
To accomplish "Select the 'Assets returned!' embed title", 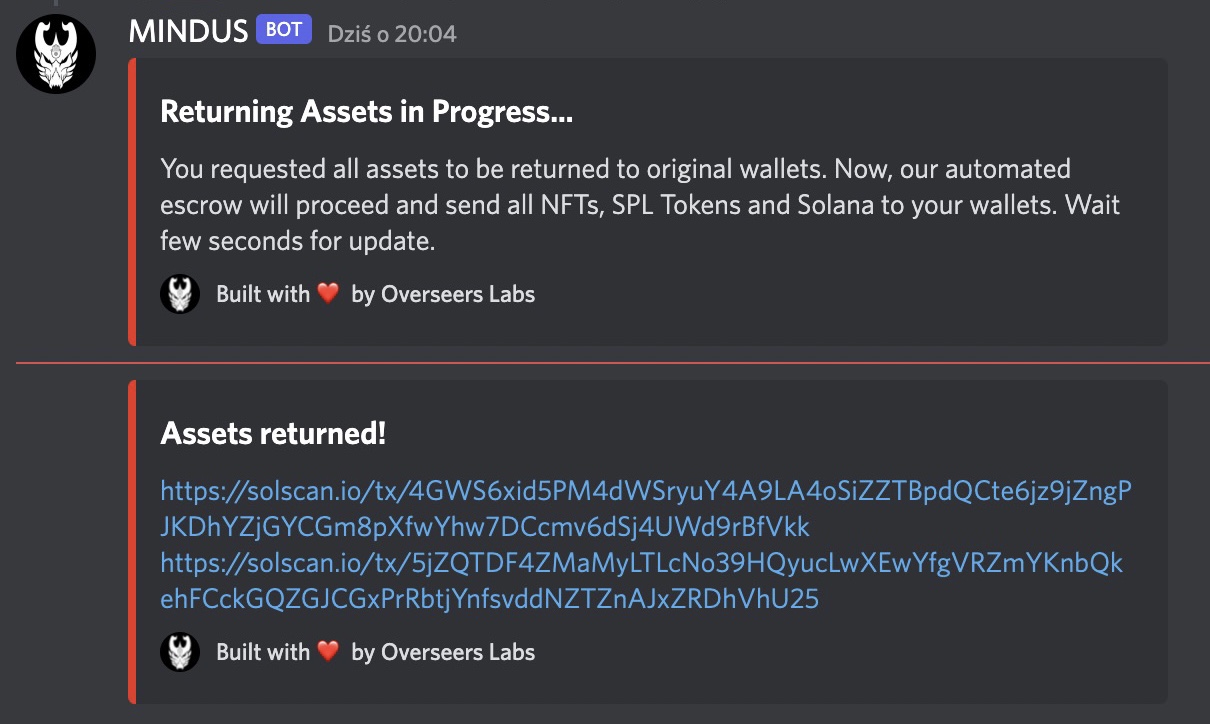I will coord(273,434).
